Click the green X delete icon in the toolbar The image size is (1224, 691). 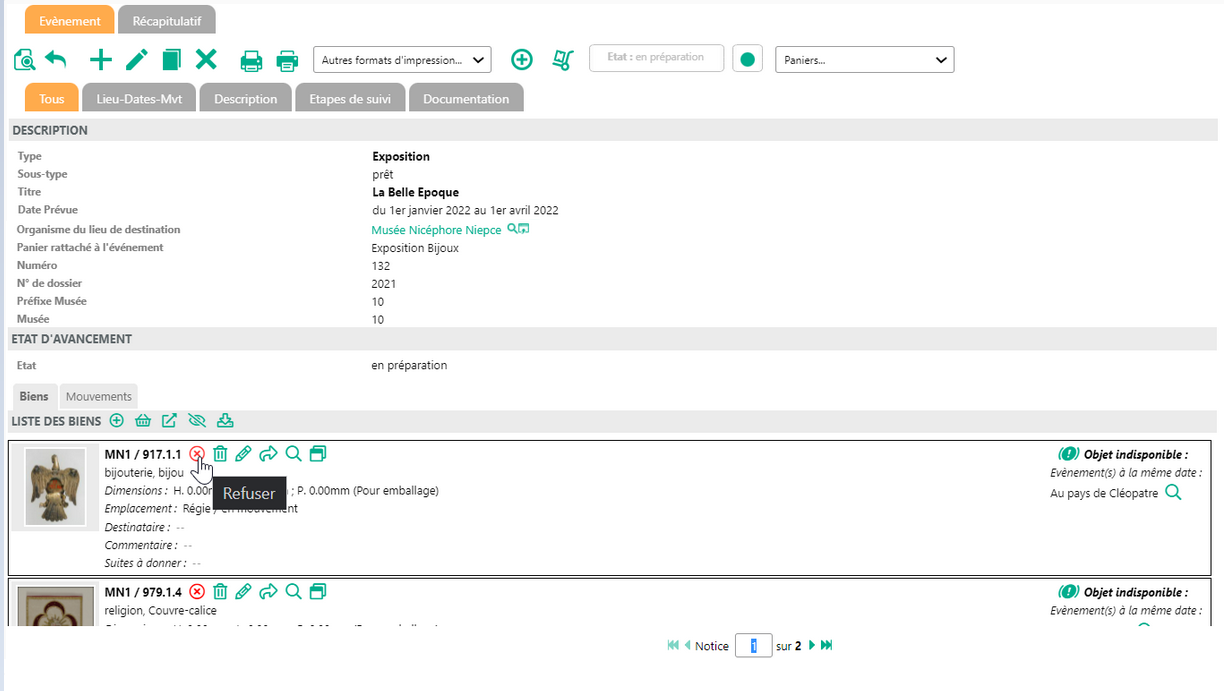[206, 60]
